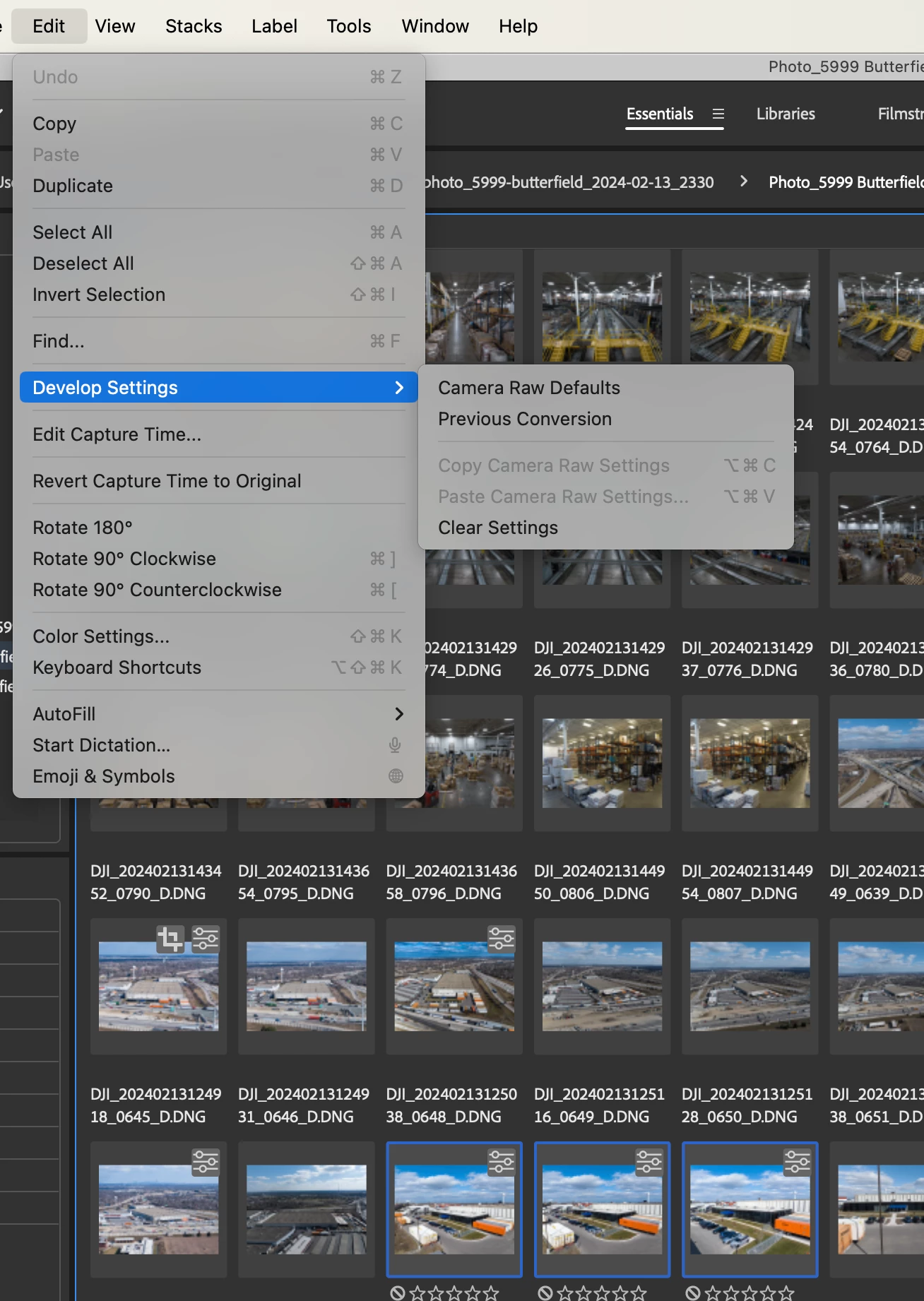This screenshot has height=1301, width=924.
Task: Open the Edit menu in the menu bar
Action: pos(49,26)
